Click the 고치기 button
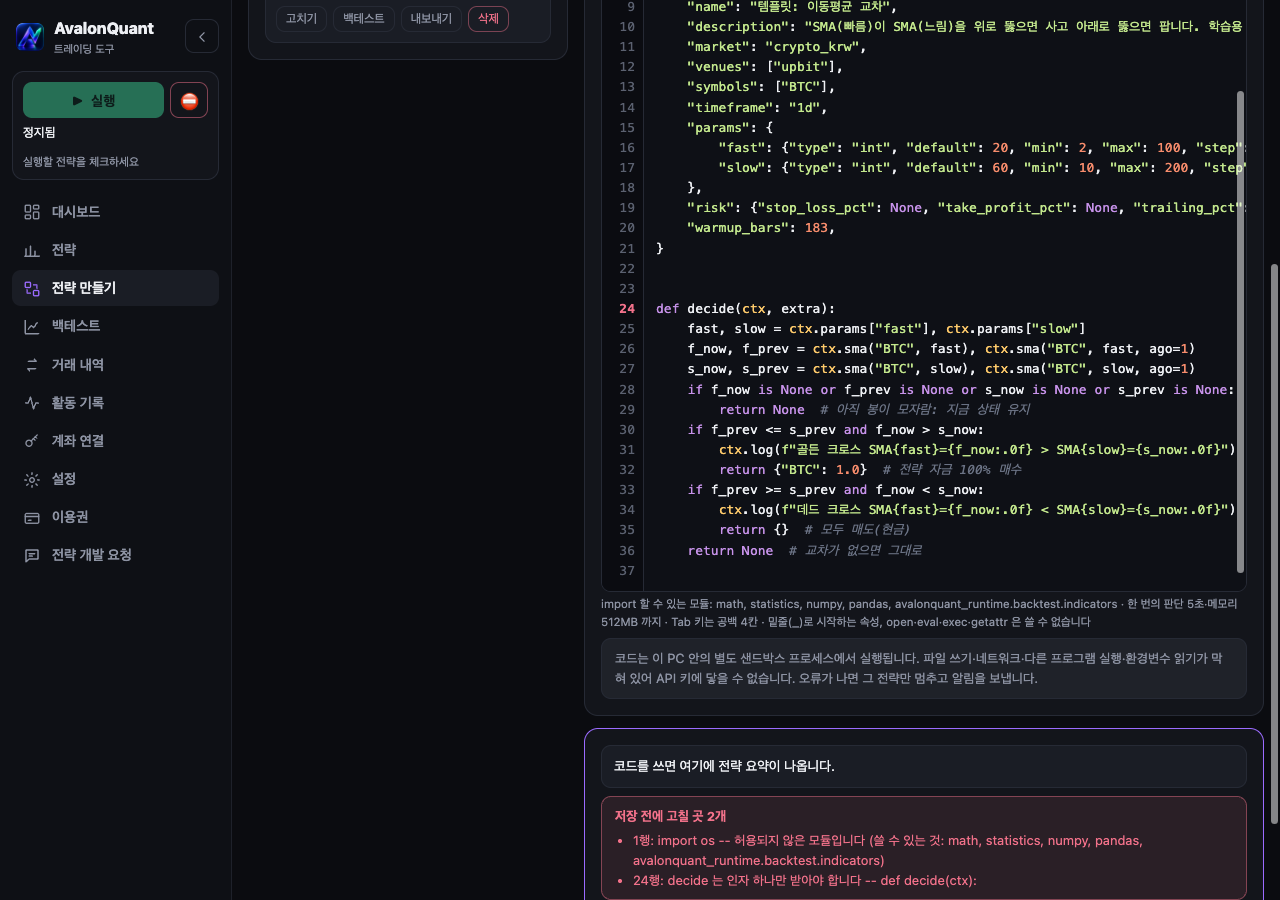The height and width of the screenshot is (900, 1280). (301, 19)
